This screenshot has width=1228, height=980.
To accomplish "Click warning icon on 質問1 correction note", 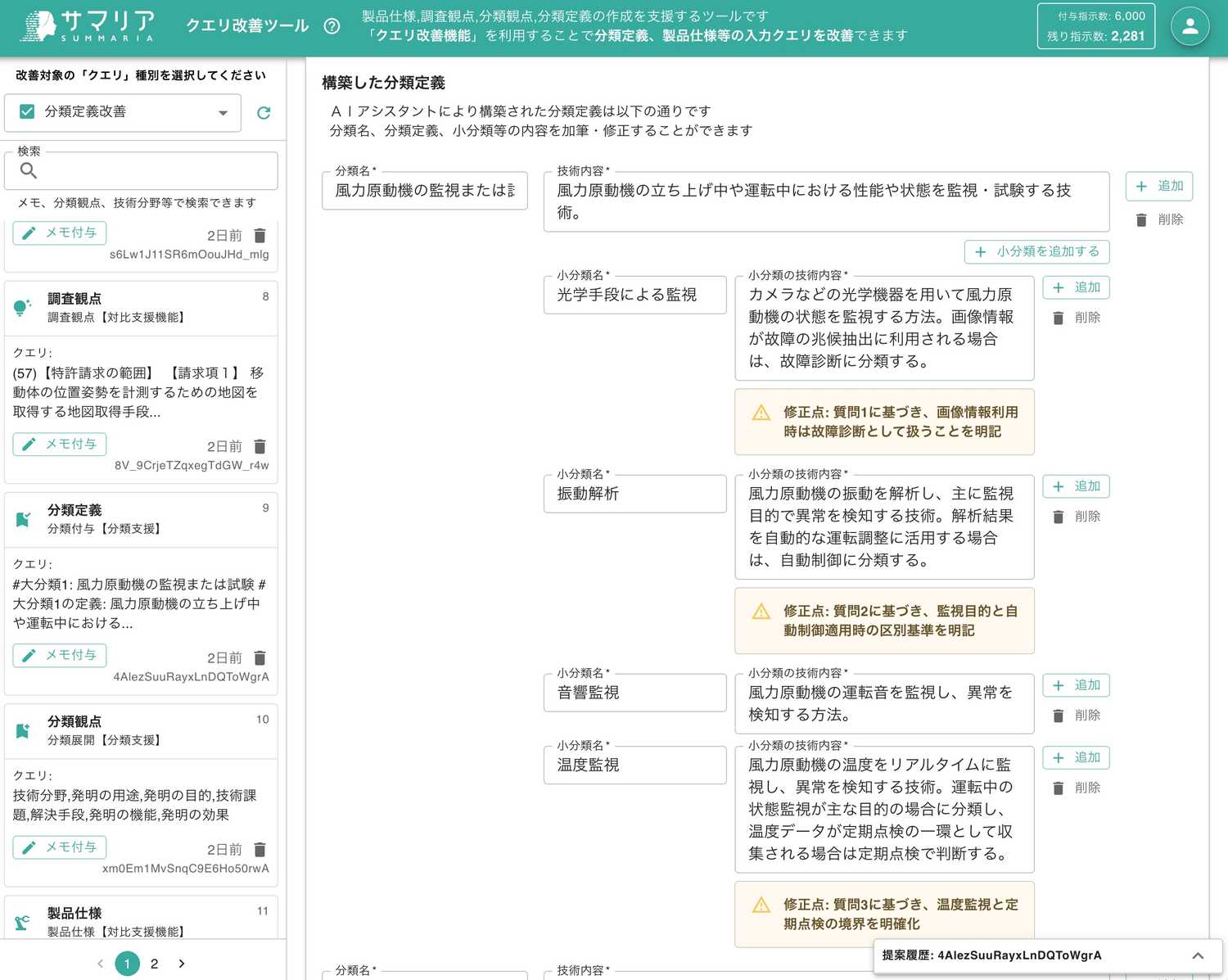I will point(761,412).
